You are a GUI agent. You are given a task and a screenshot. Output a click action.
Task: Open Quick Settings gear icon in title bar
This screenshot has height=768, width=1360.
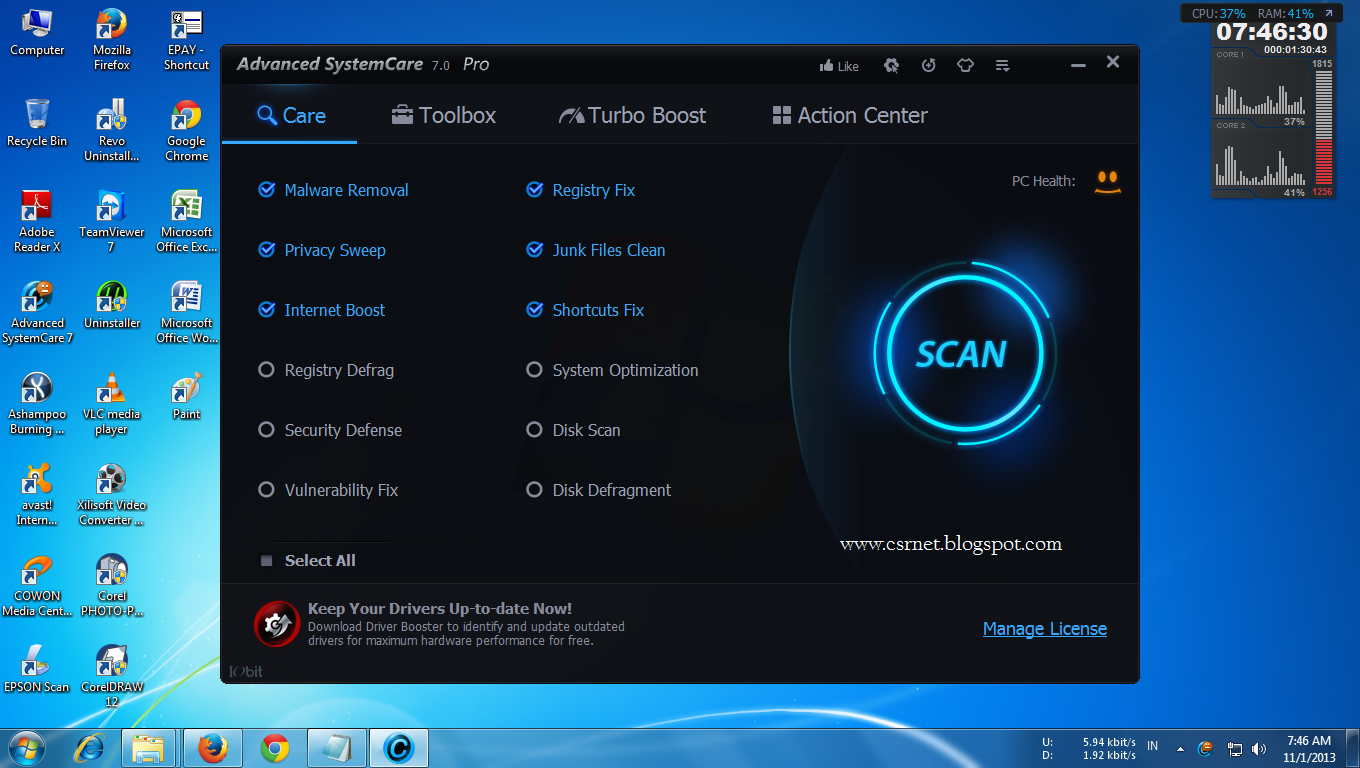pos(891,65)
